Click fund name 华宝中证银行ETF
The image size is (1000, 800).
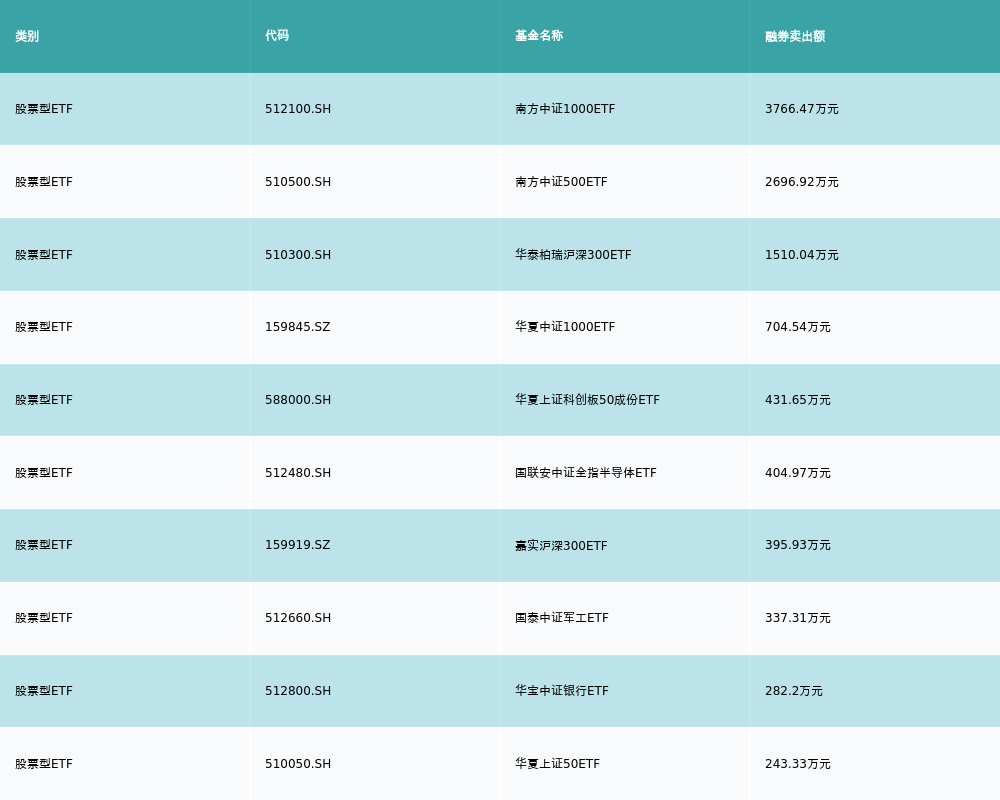562,691
